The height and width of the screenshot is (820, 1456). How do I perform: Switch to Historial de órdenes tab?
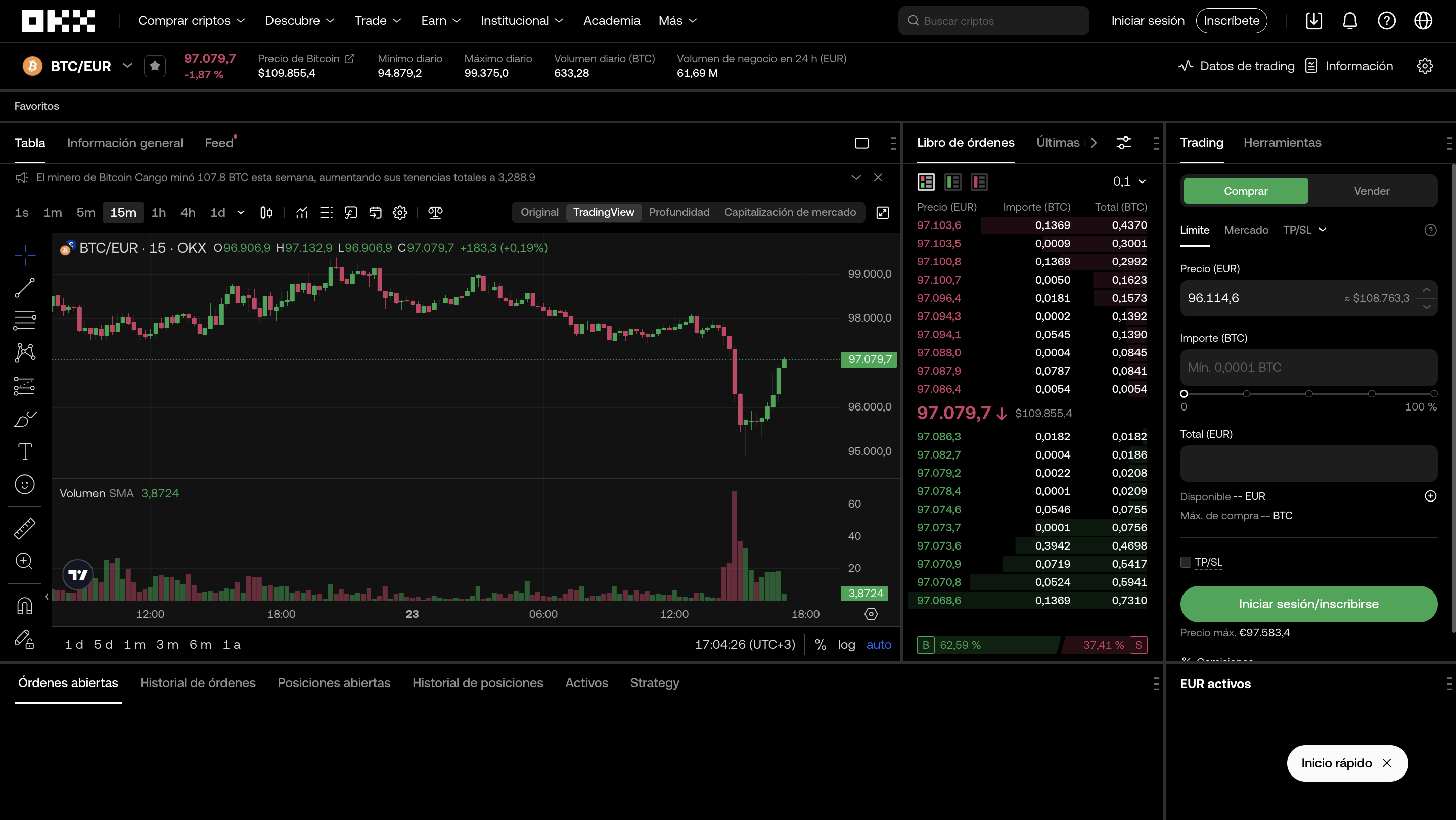198,682
